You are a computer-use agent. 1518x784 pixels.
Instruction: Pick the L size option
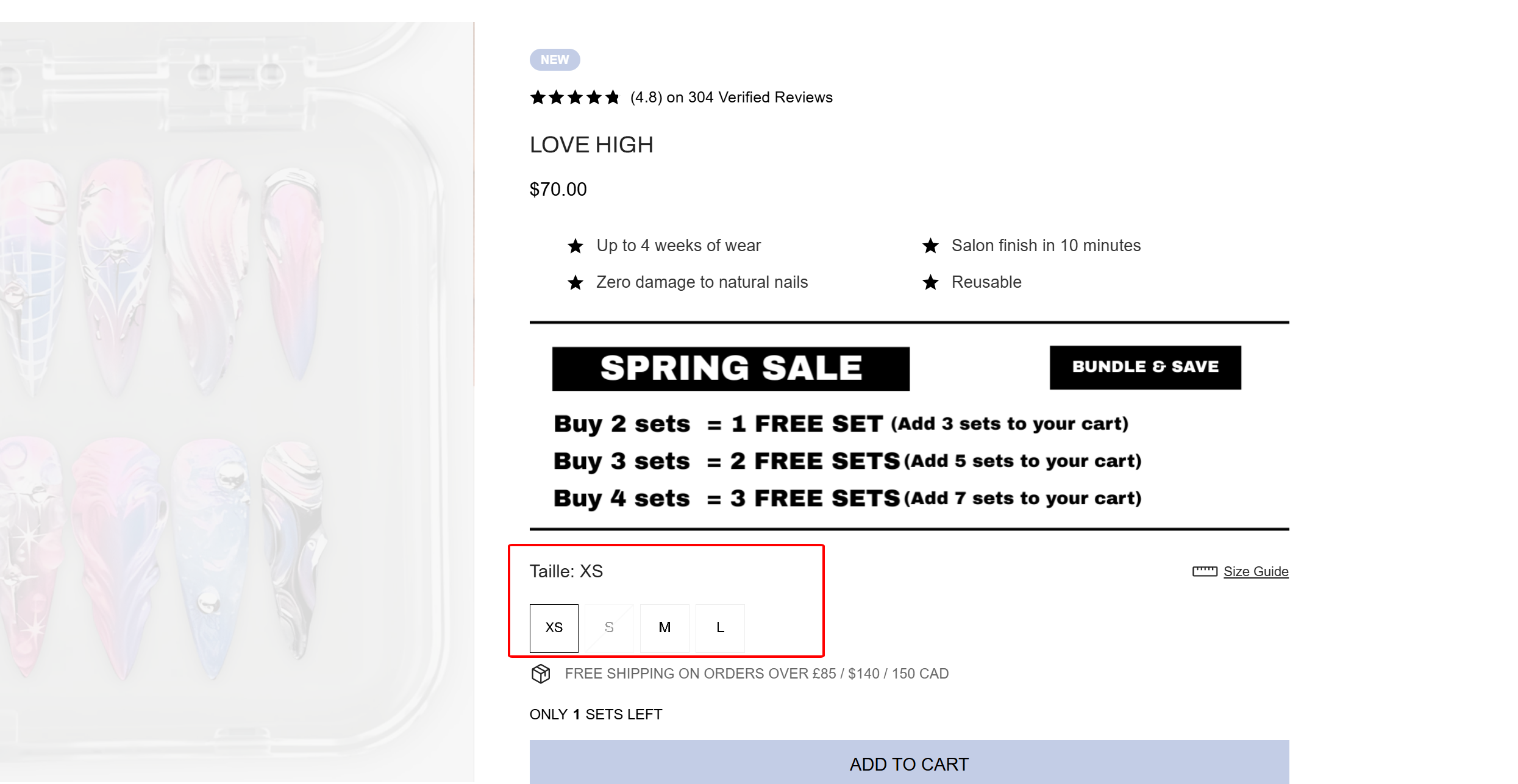720,628
